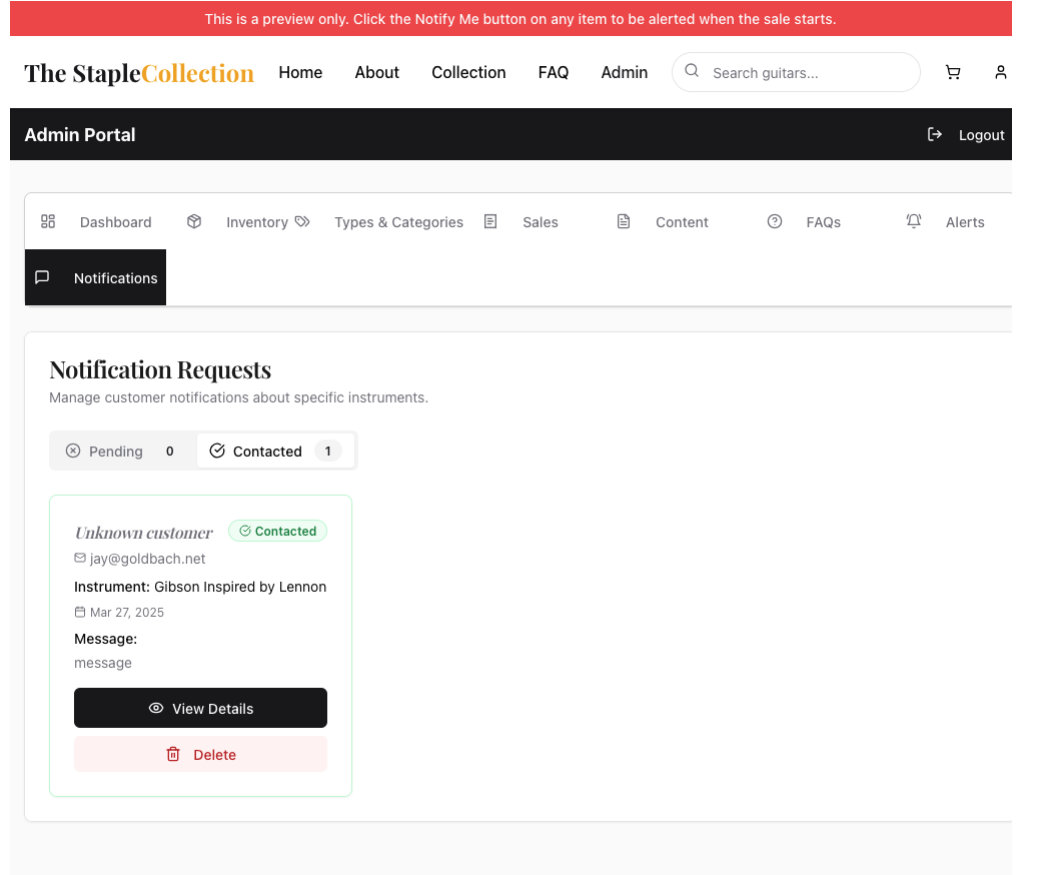The height and width of the screenshot is (875, 1040).
Task: Click the Pending circle-x icon
Action: click(x=73, y=451)
